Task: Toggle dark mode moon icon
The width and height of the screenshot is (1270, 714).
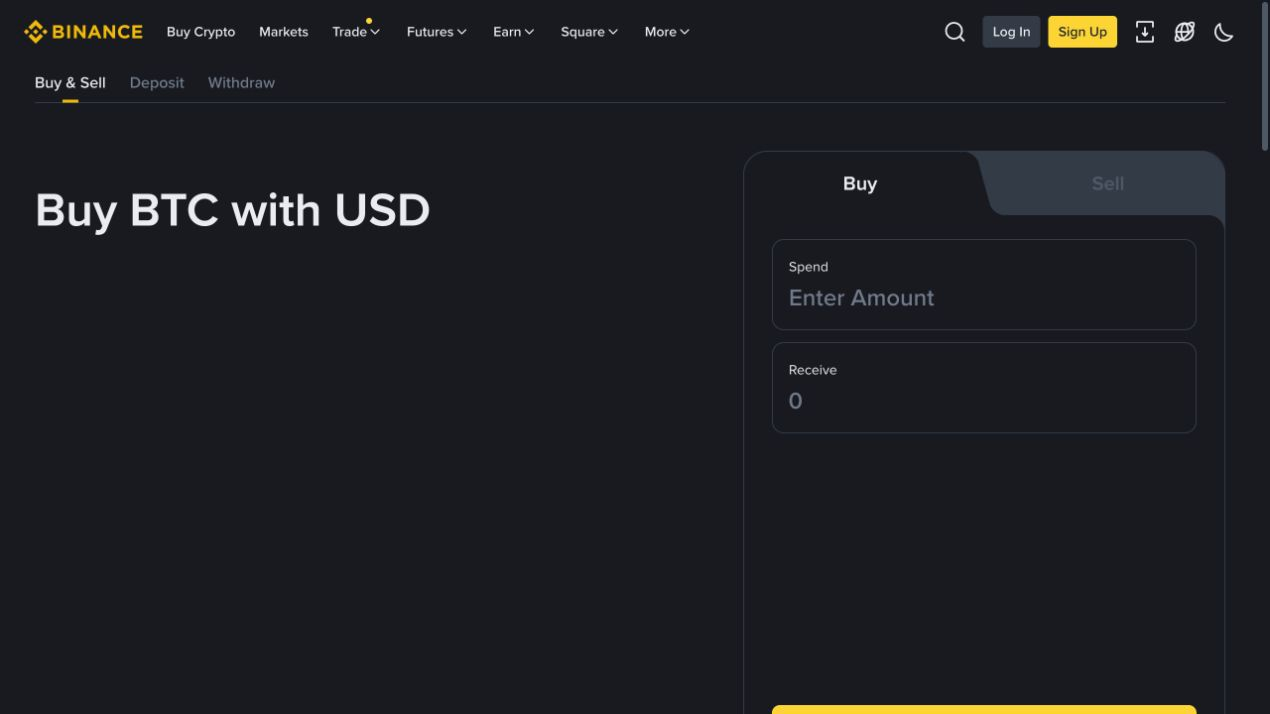Action: [x=1224, y=32]
